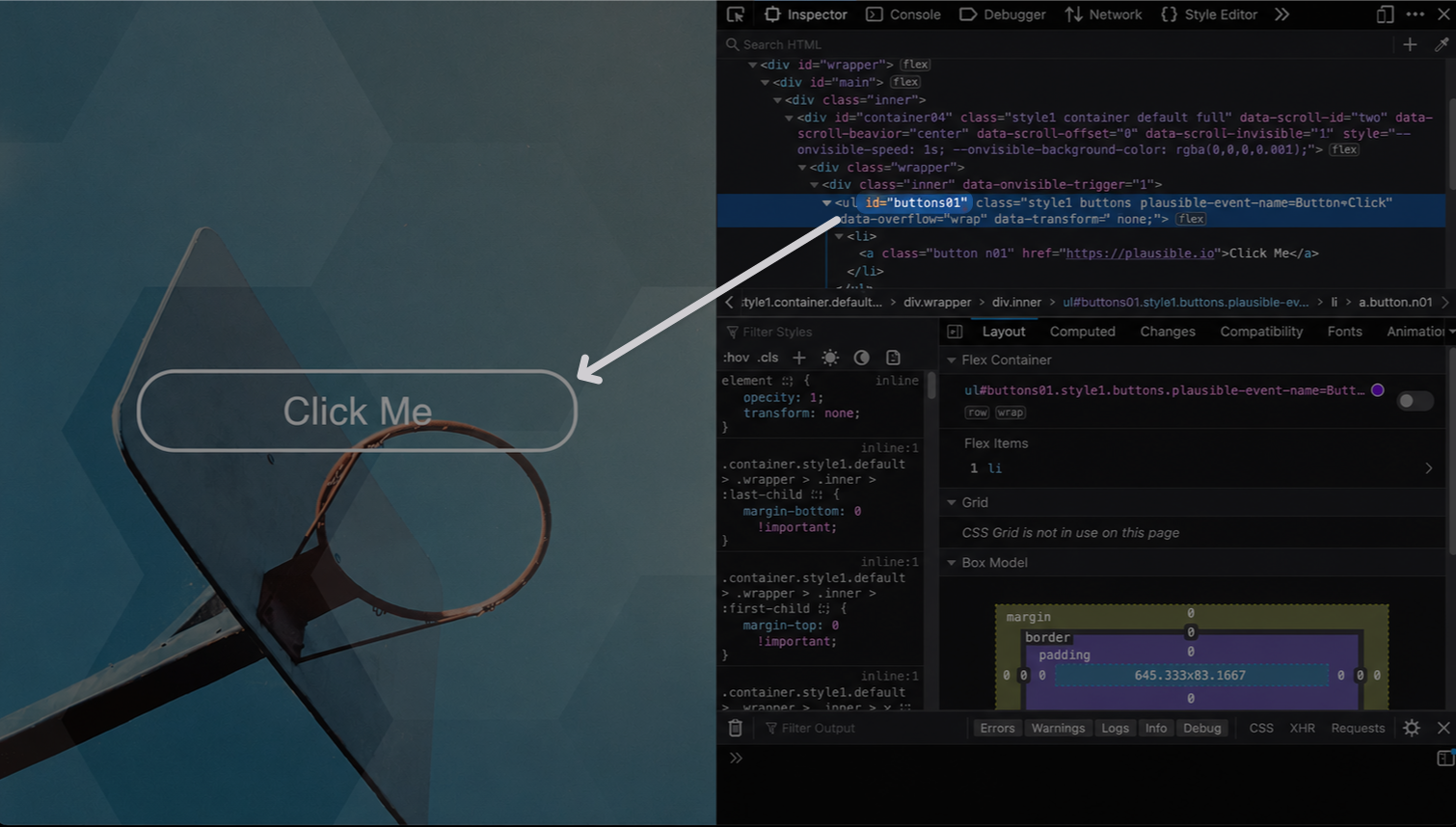The width and height of the screenshot is (1456, 827).
Task: Click the purple flexbox overlay color swatch
Action: click(1377, 390)
